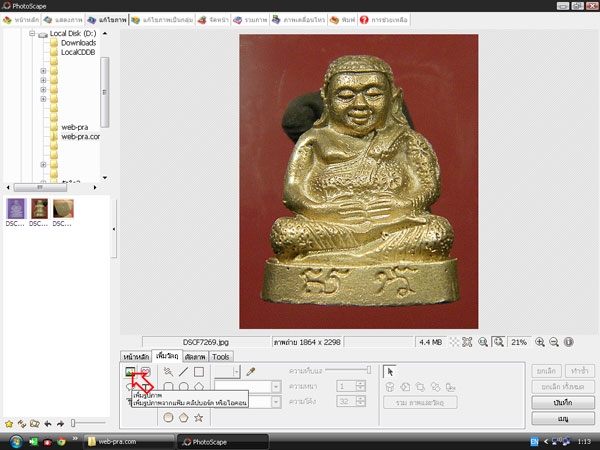Open the Help tab with question mark
The width and height of the screenshot is (600, 450).
coord(384,20)
